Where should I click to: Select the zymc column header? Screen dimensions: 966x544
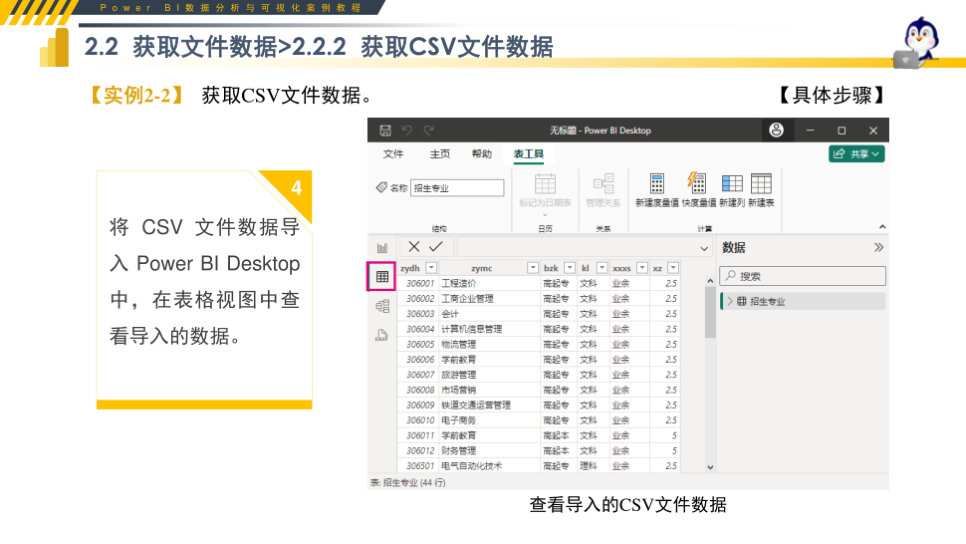482,268
